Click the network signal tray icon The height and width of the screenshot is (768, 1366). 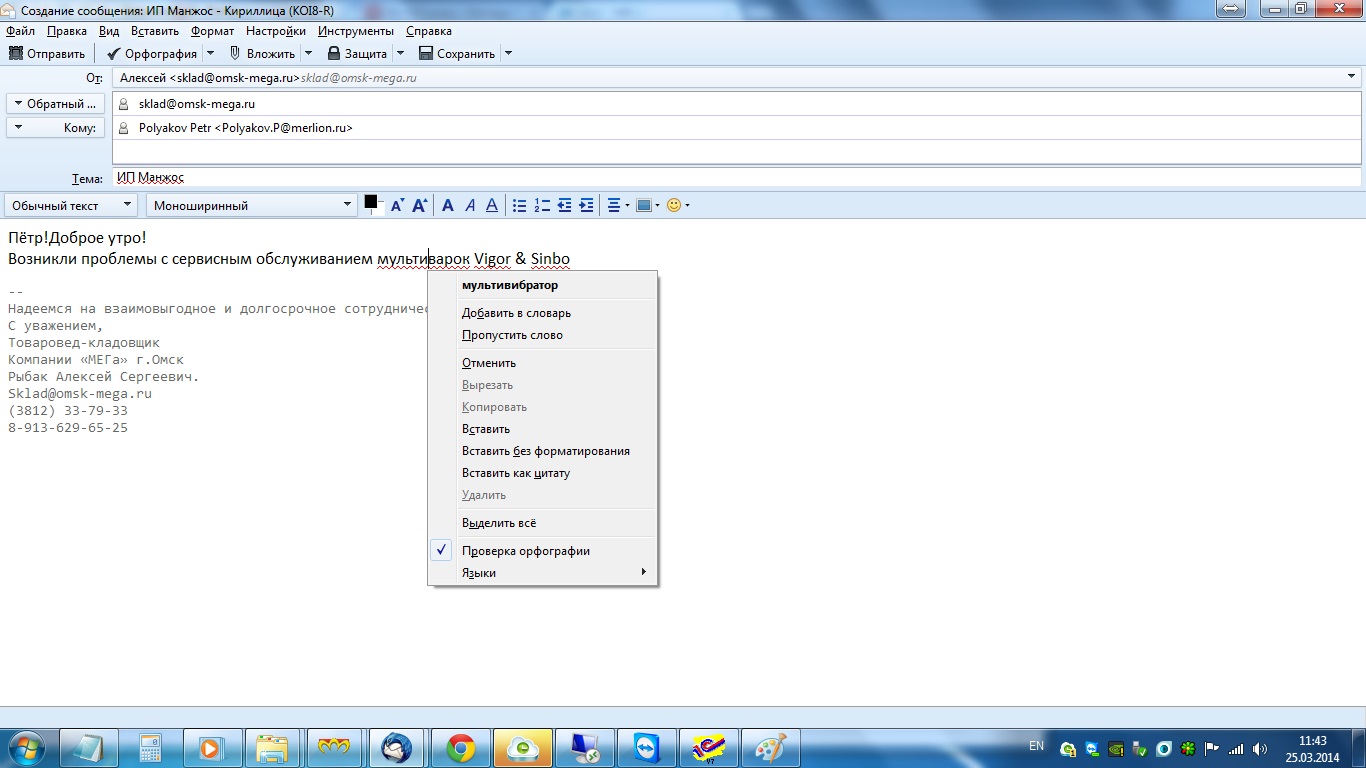pos(1236,748)
